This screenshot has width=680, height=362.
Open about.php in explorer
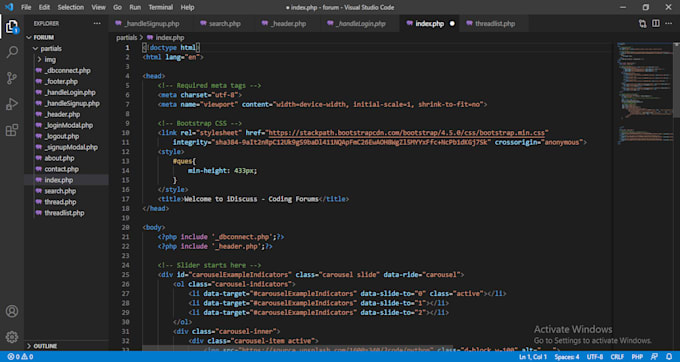tap(59, 158)
